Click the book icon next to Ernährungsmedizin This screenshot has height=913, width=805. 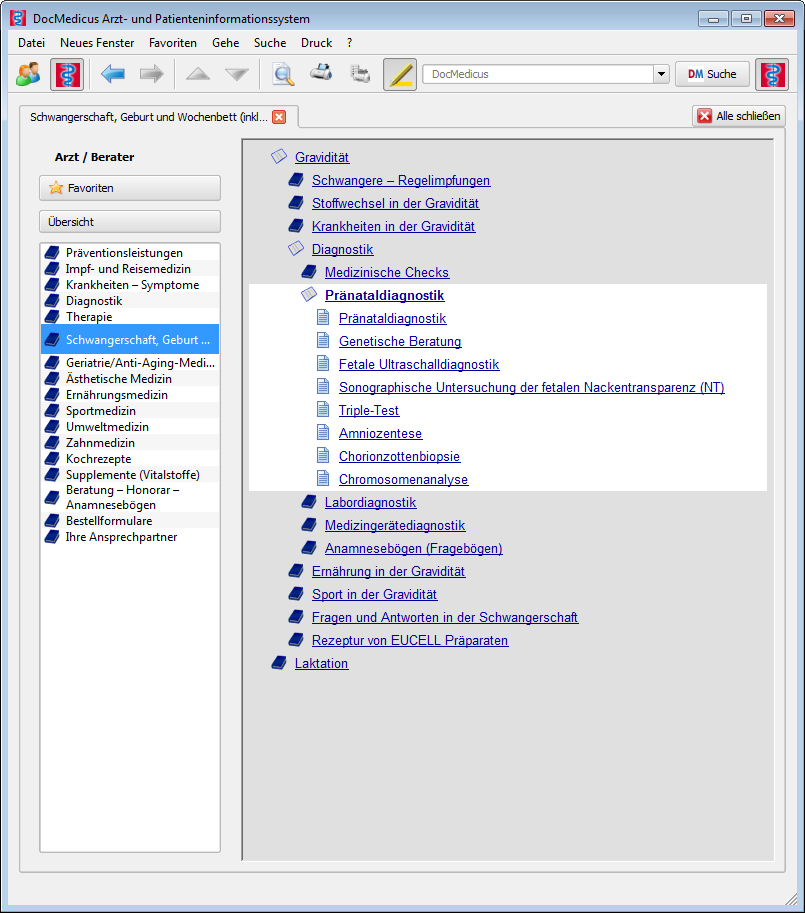pyautogui.click(x=52, y=395)
